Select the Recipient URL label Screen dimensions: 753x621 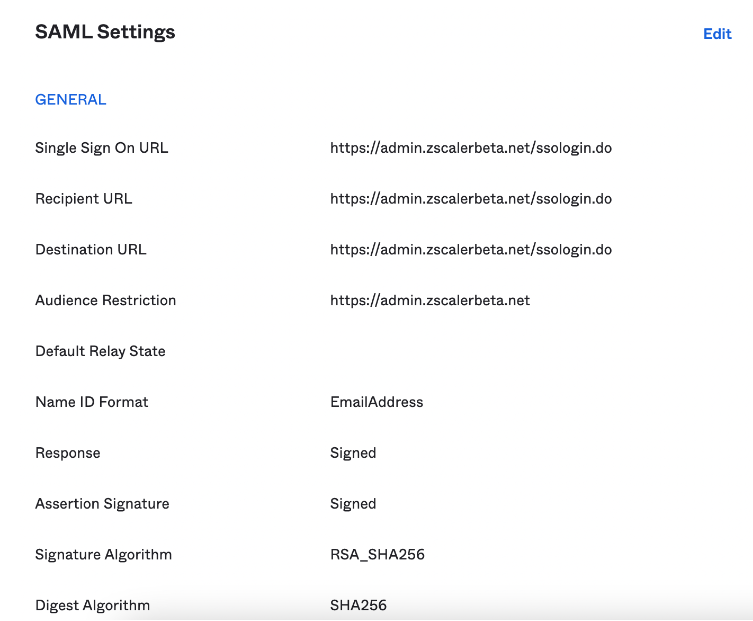(x=83, y=199)
